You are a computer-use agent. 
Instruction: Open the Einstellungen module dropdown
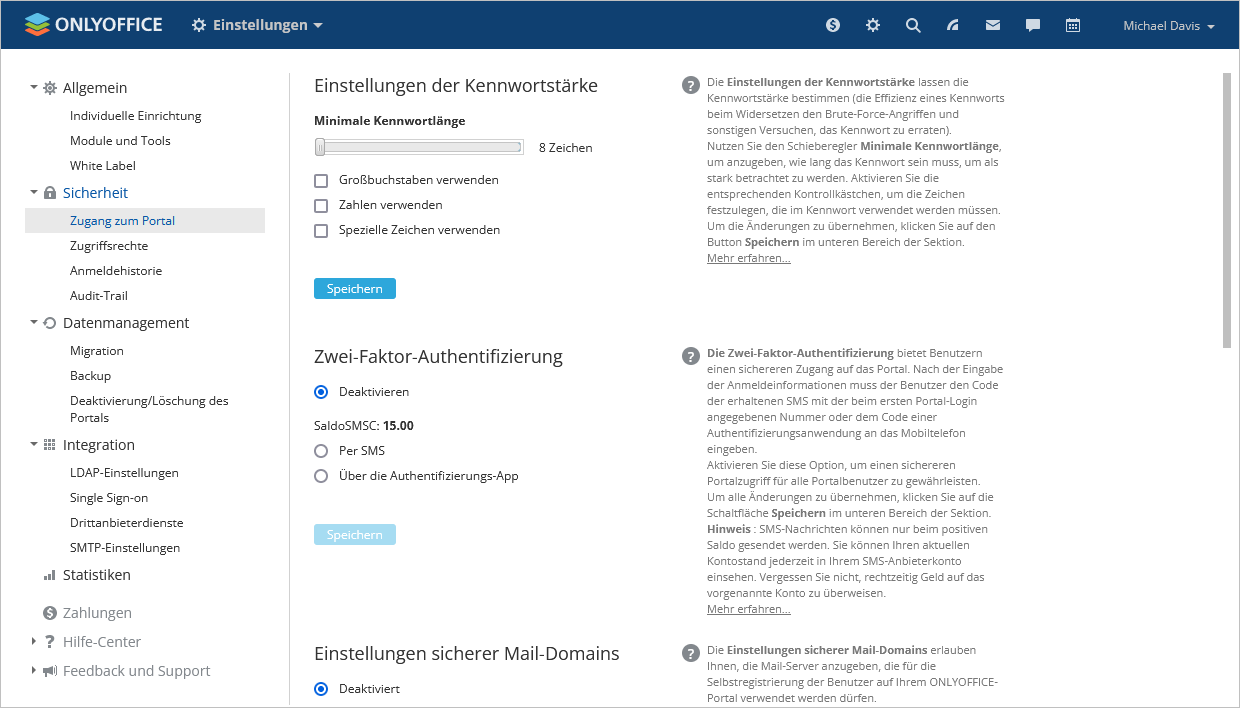click(258, 25)
